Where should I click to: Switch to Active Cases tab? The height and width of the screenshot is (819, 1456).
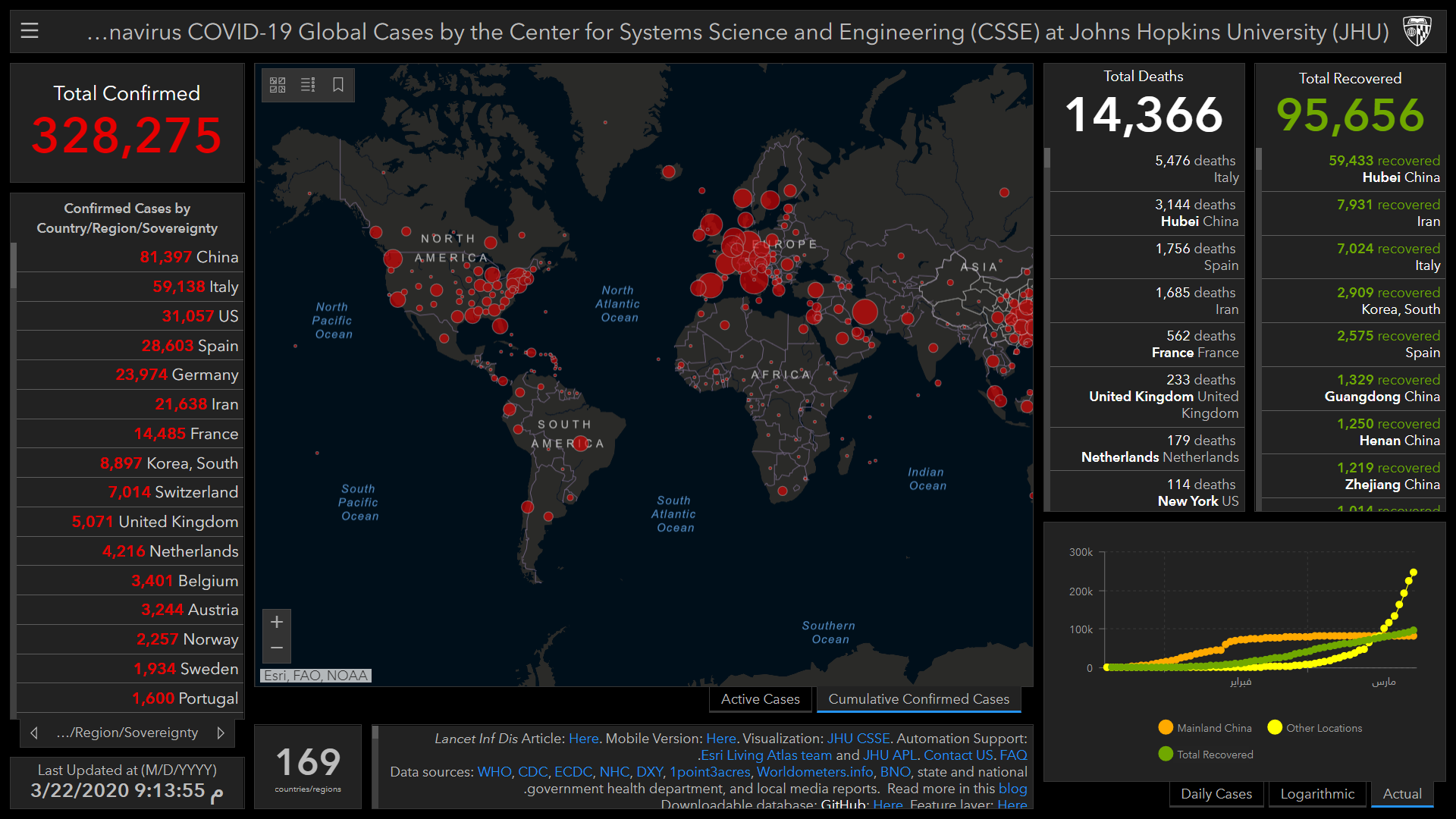(760, 699)
